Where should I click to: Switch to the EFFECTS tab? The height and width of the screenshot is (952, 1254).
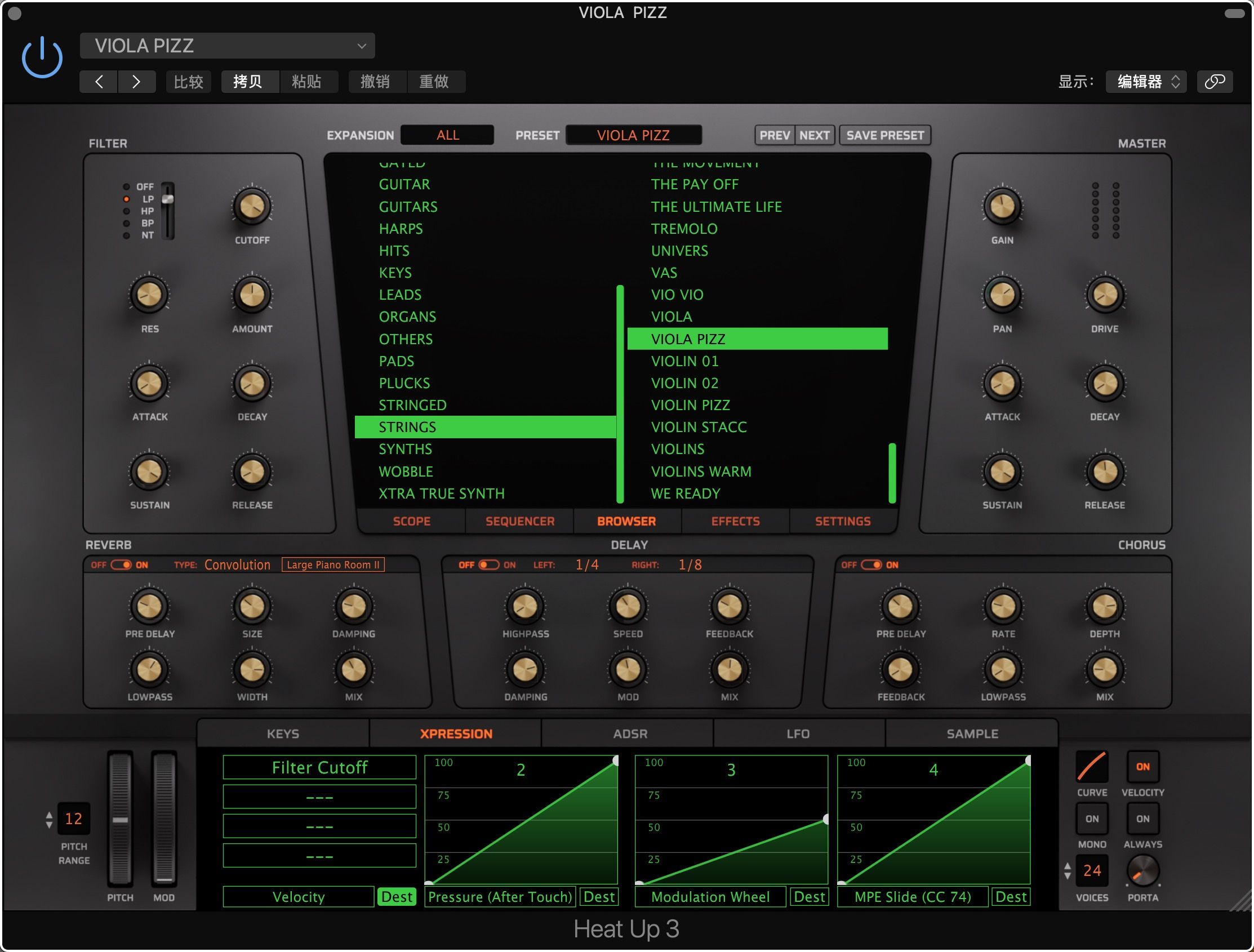(735, 521)
